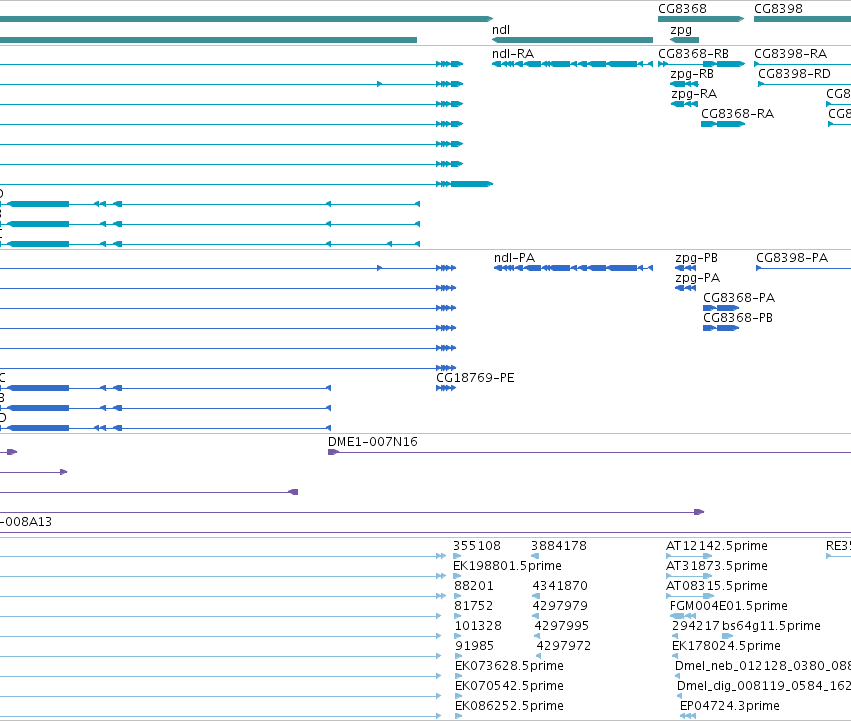Image resolution: width=851 pixels, height=721 pixels.
Task: Select EP04724.3prime EST
Action: click(x=688, y=716)
